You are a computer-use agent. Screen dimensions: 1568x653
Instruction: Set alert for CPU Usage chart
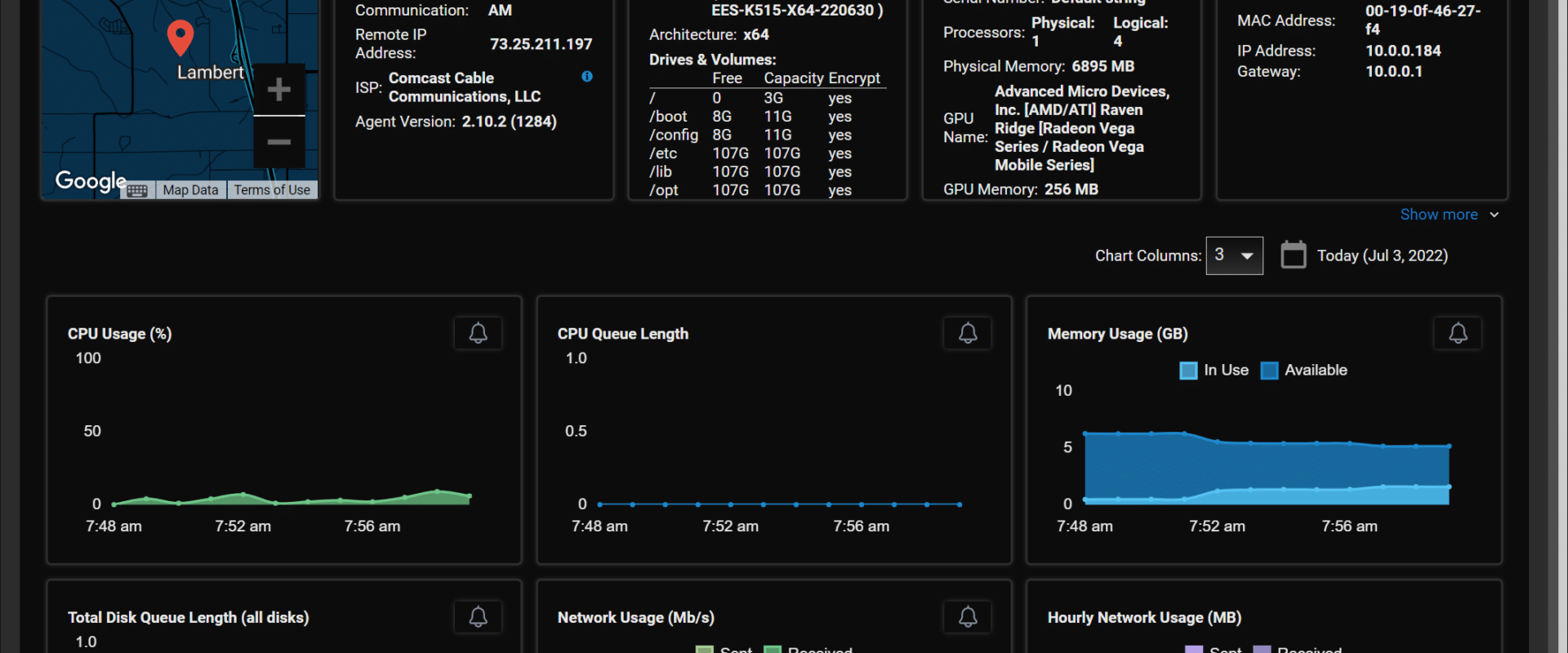click(478, 333)
